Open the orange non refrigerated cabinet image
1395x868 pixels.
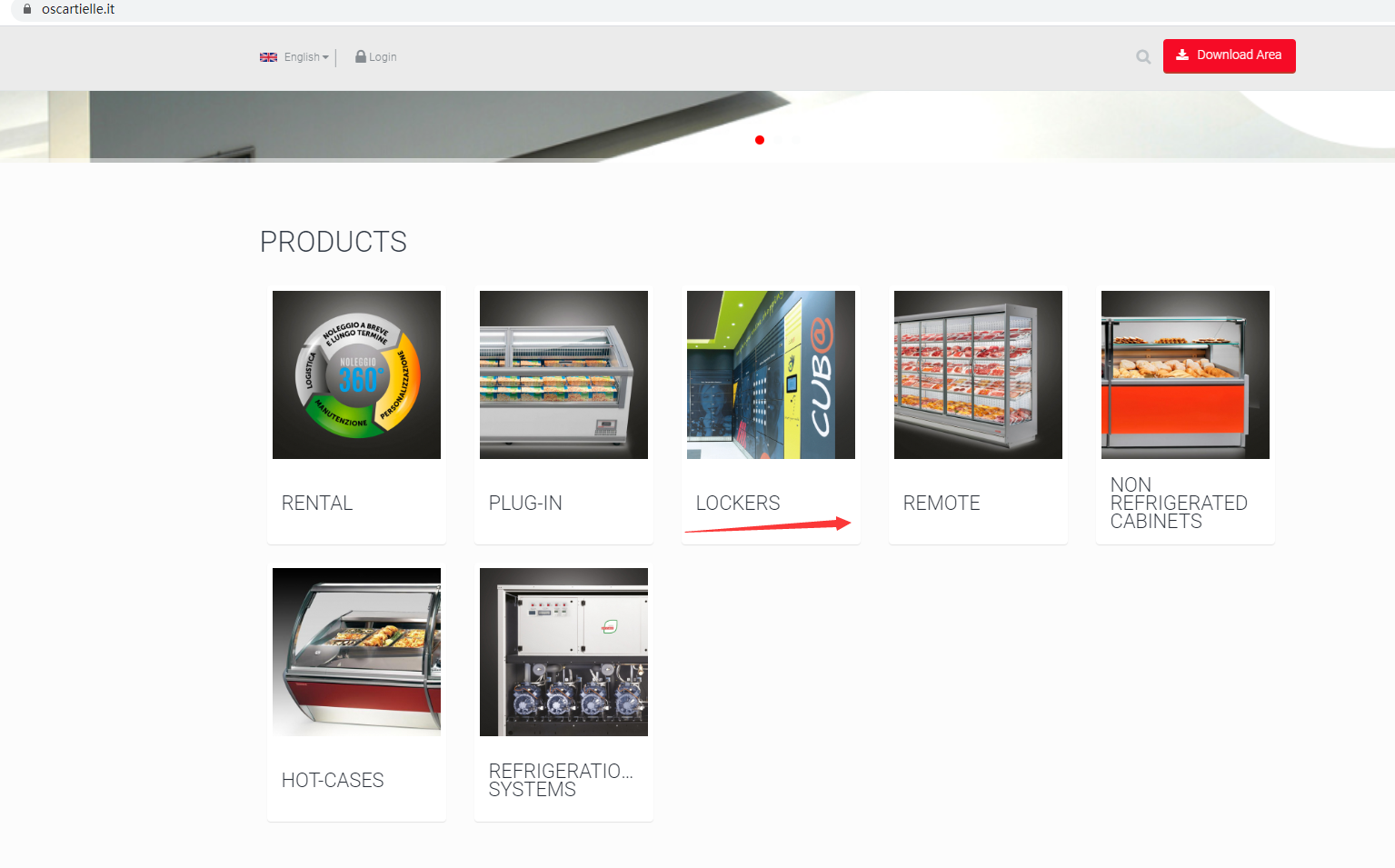[1185, 374]
